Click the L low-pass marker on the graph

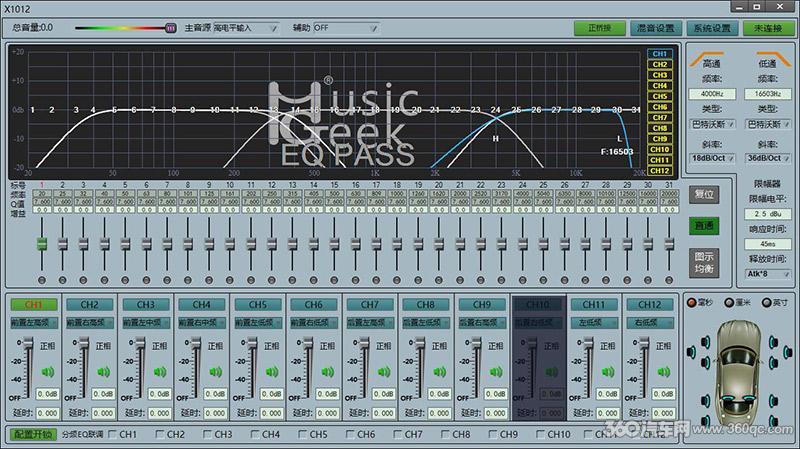pos(619,138)
